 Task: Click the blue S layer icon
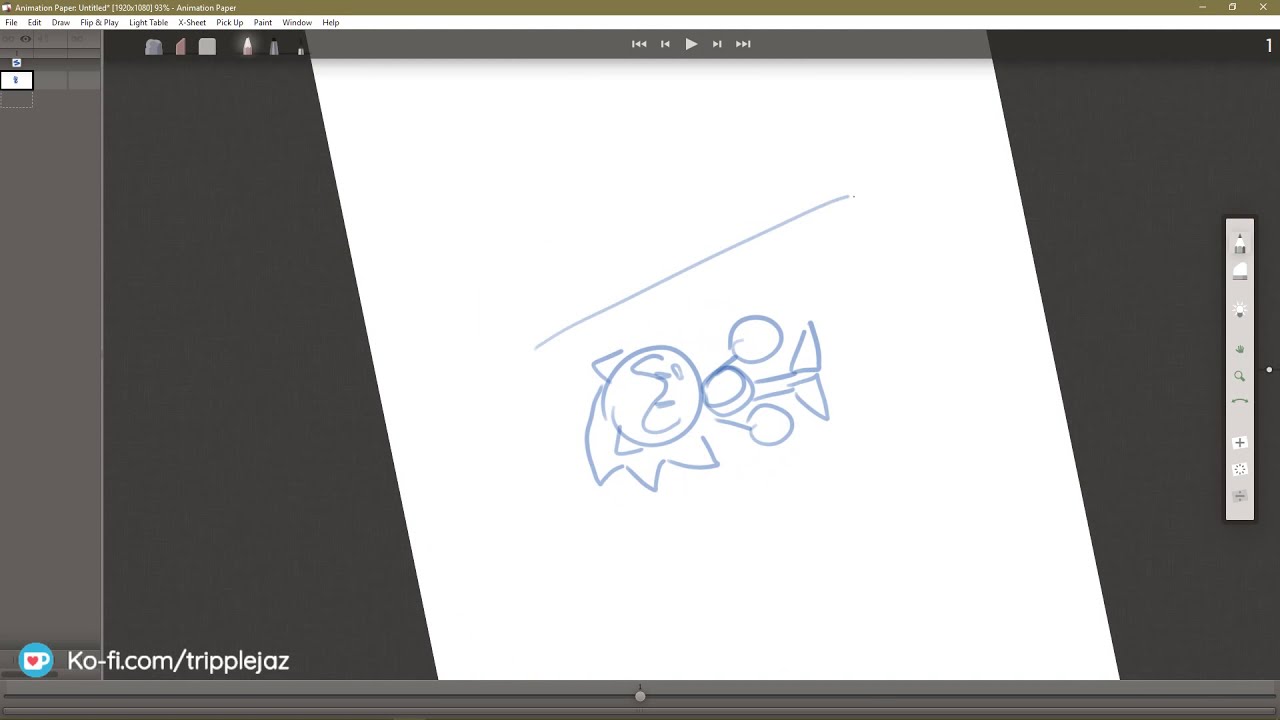click(x=16, y=62)
